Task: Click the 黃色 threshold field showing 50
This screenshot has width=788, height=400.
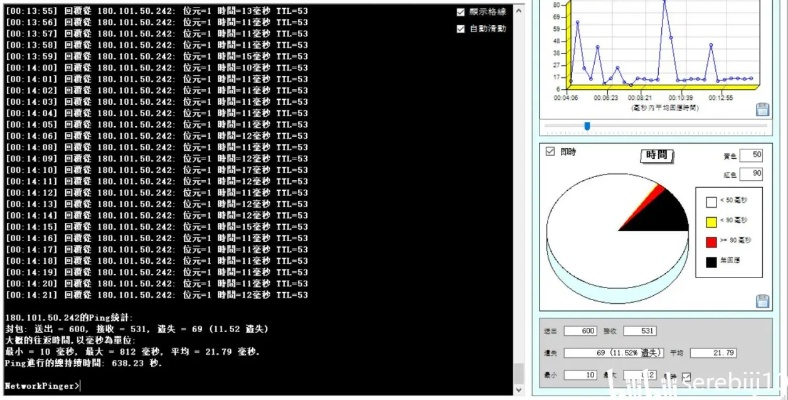Action: (750, 155)
